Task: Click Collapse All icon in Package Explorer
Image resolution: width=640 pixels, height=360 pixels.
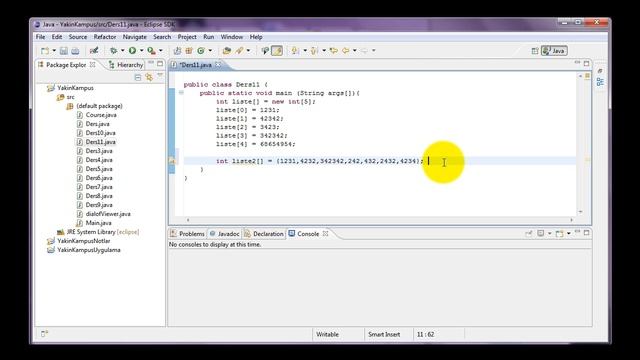Action: tap(138, 77)
